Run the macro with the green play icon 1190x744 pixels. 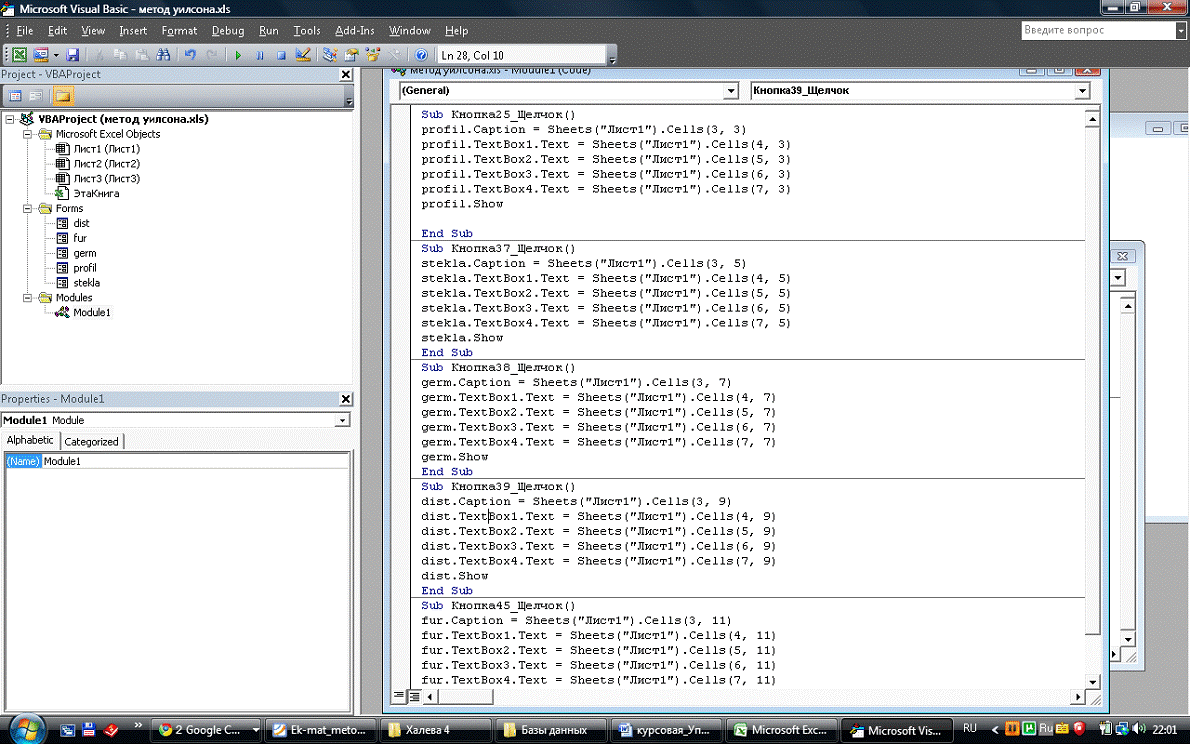[238, 55]
